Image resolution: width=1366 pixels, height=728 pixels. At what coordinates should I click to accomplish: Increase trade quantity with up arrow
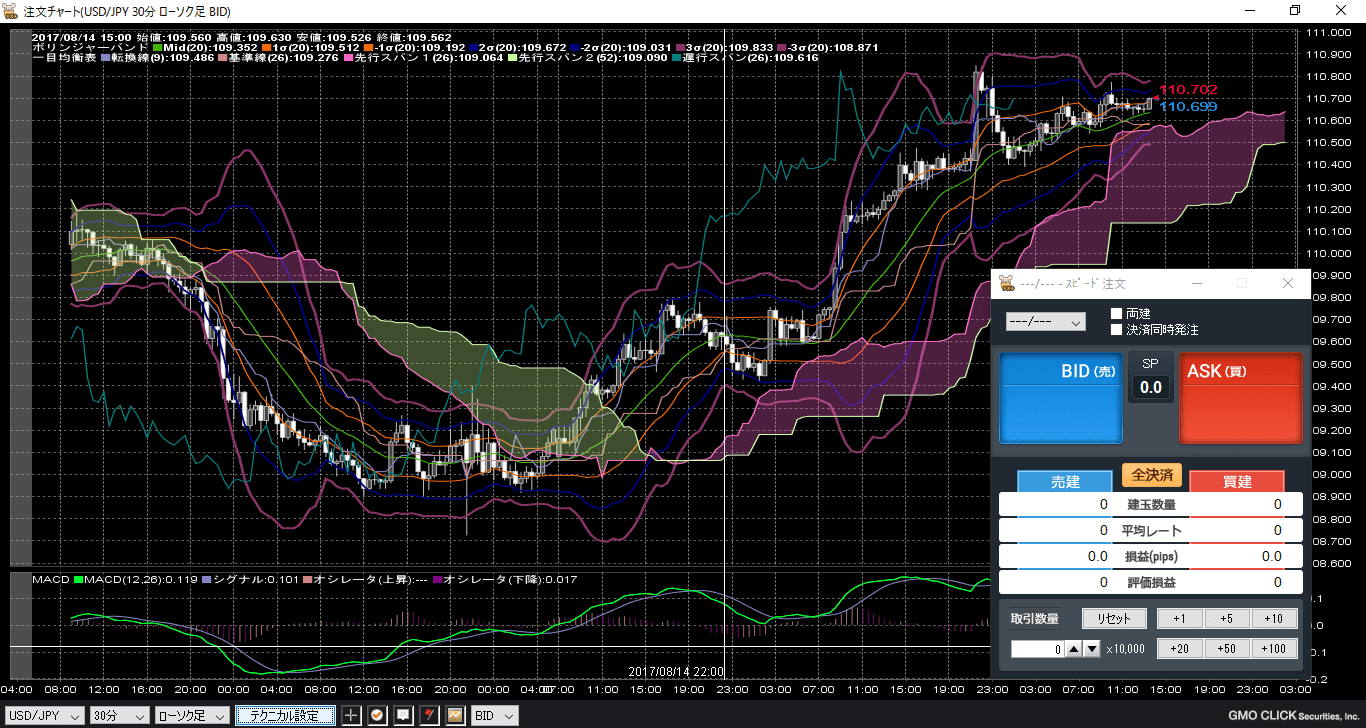1074,649
